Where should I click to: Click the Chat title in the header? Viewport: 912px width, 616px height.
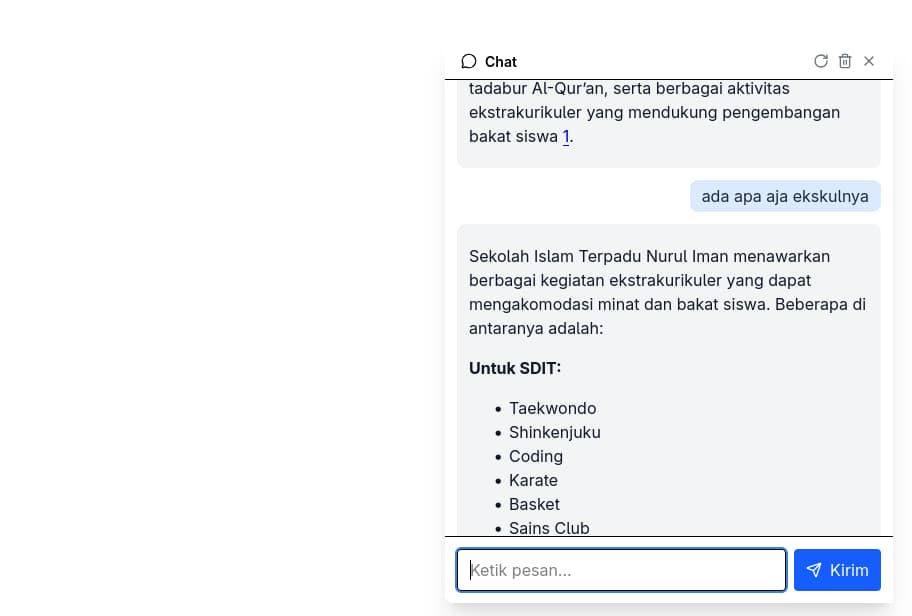[501, 61]
